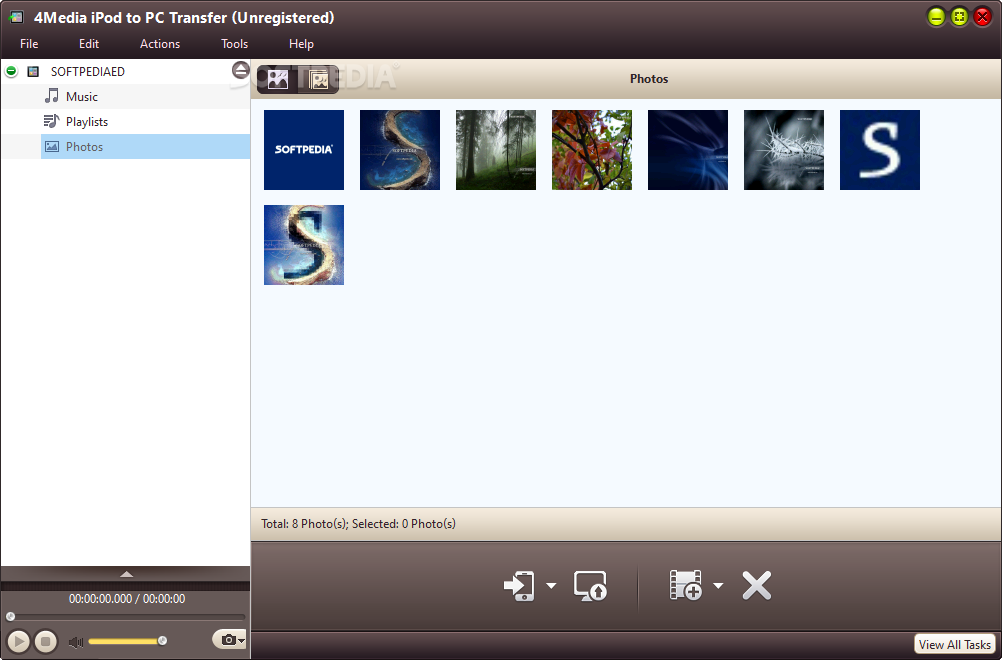Viewport: 1002px width, 660px height.
Task: Maximize the window with green button
Action: pyautogui.click(x=959, y=17)
